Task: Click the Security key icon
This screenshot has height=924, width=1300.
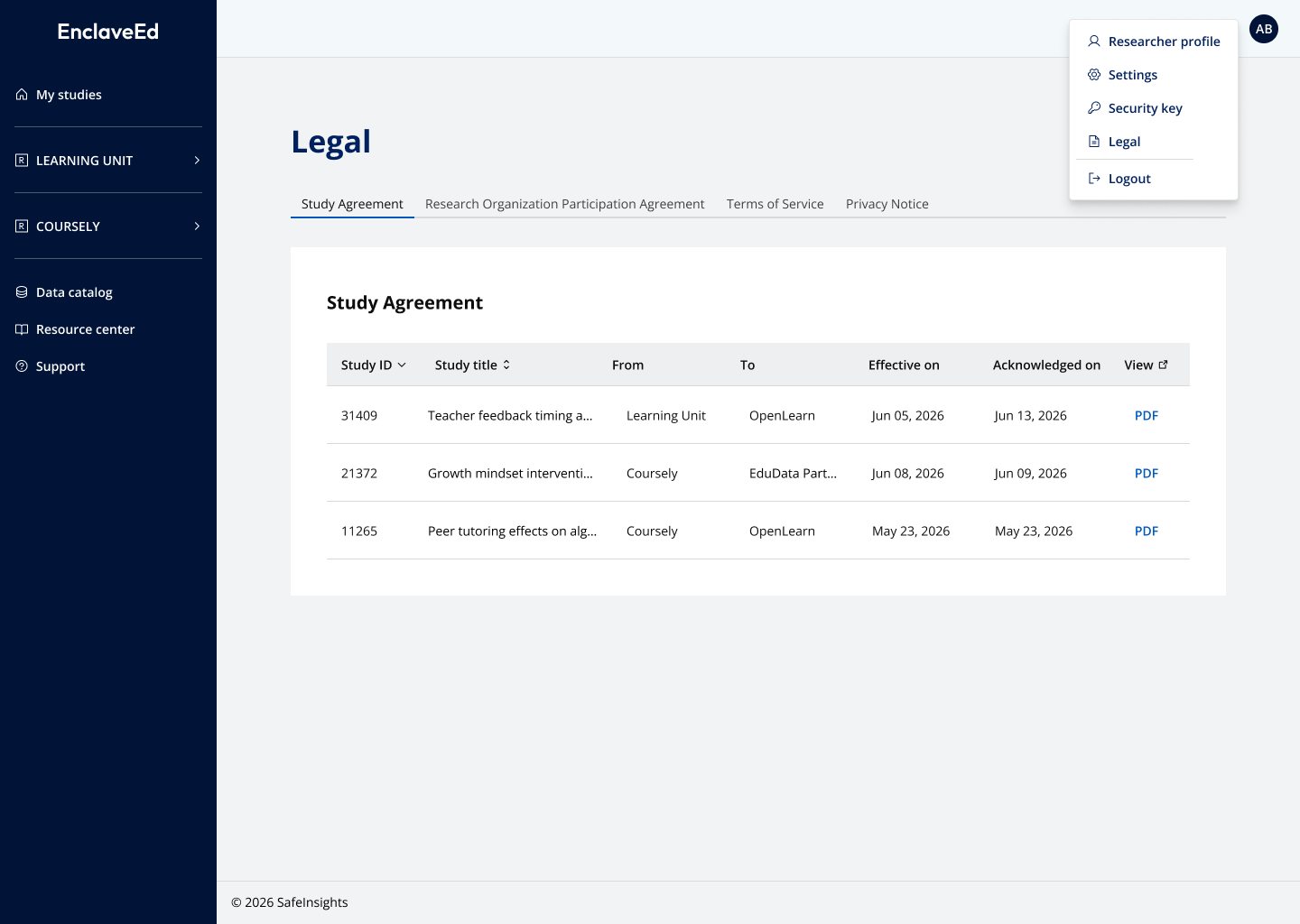Action: [x=1094, y=108]
